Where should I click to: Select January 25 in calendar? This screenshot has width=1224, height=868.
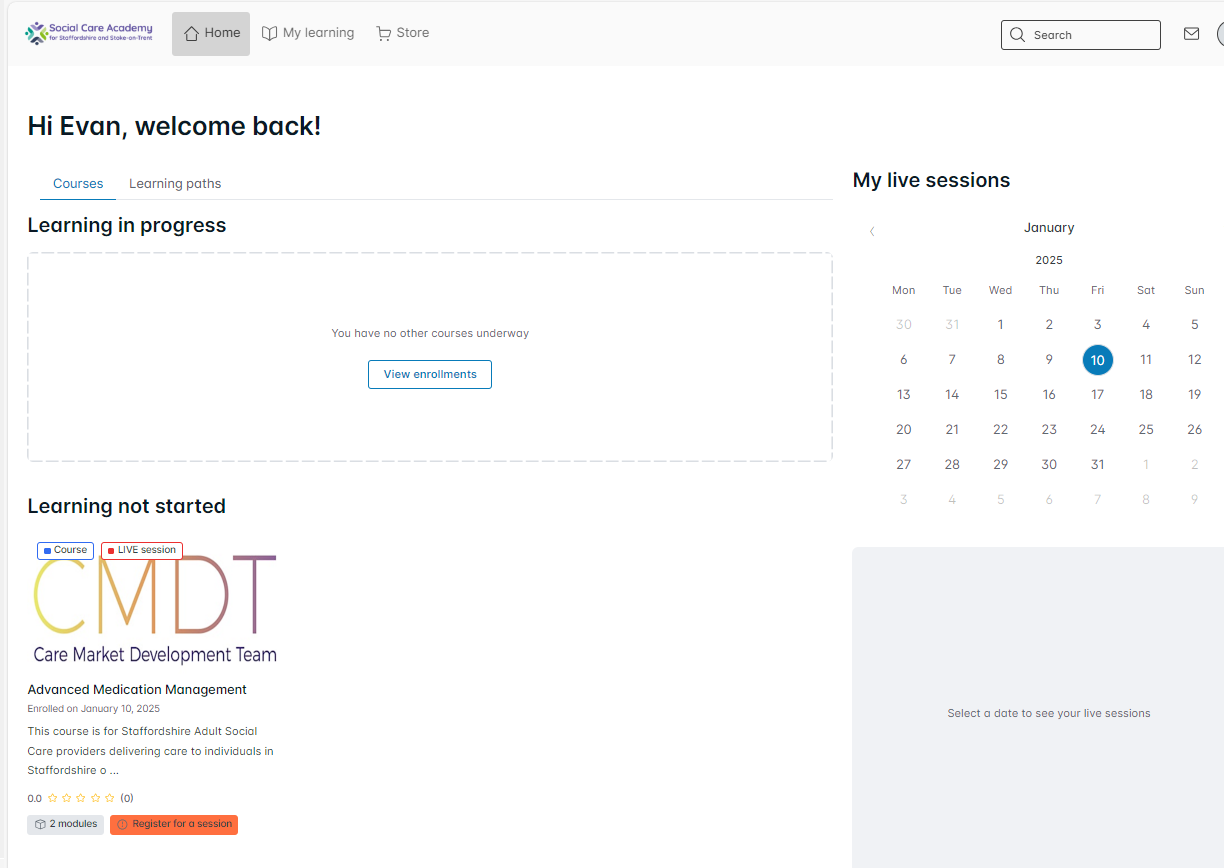[x=1146, y=430]
